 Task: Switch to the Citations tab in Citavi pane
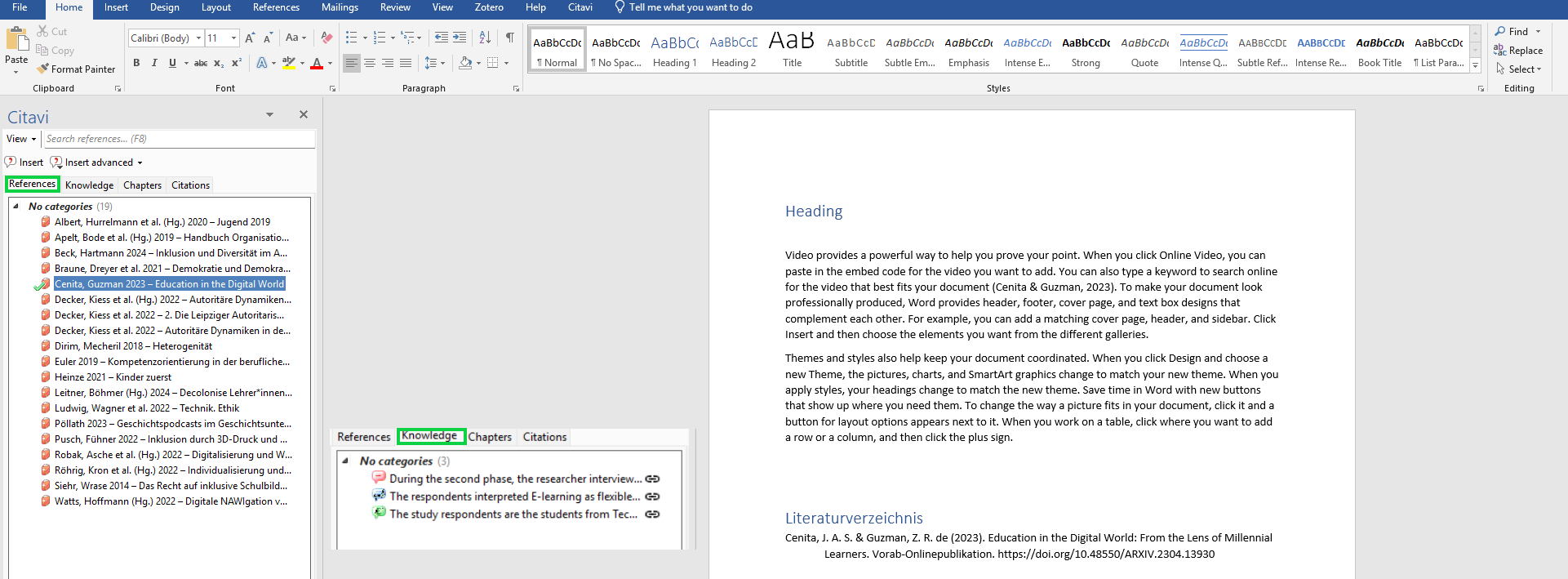(190, 185)
